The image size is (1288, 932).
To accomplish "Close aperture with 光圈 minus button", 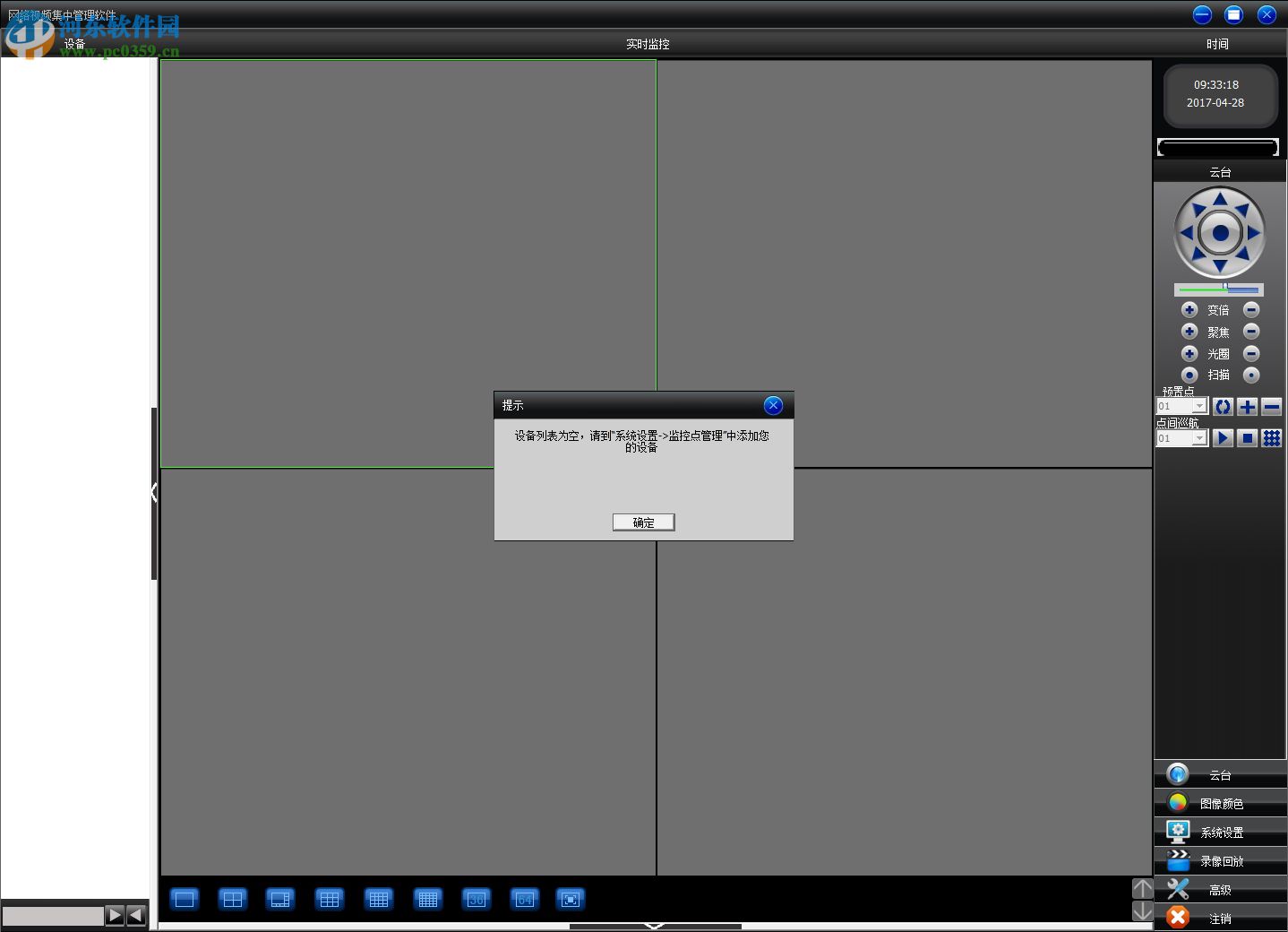I will pyautogui.click(x=1251, y=354).
